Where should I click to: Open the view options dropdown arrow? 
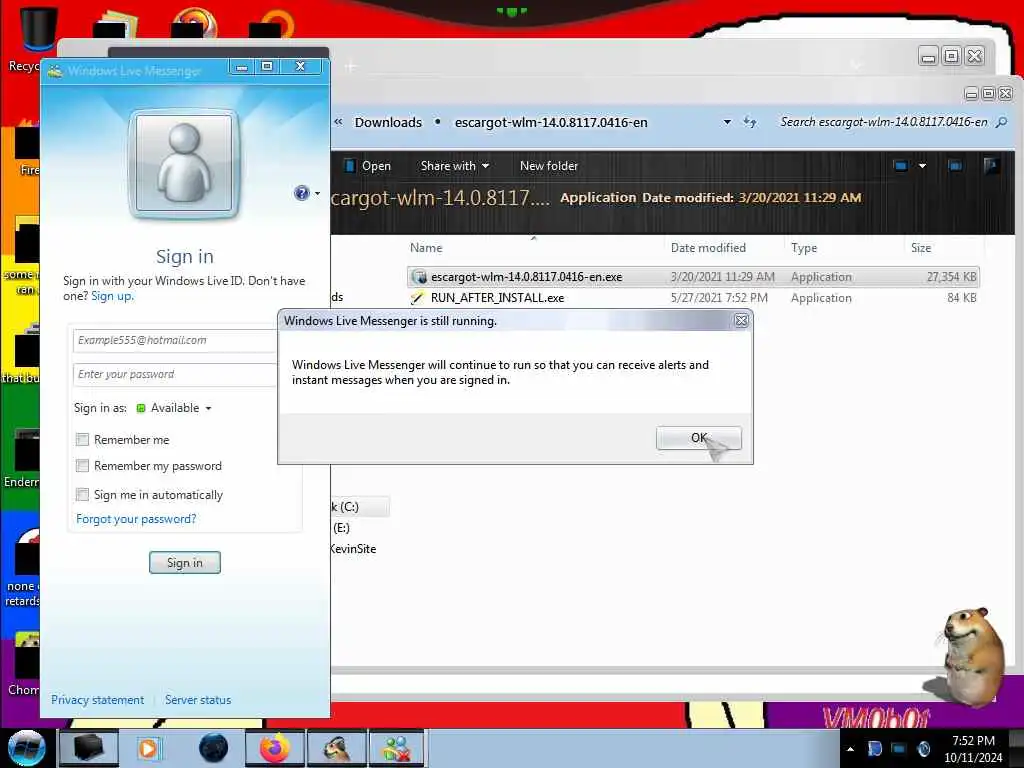point(922,166)
